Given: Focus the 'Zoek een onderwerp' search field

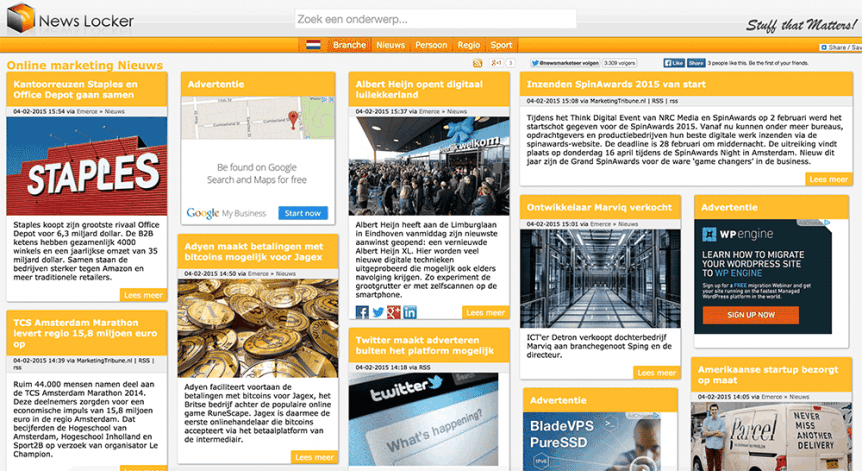Looking at the screenshot, I should (x=435, y=19).
